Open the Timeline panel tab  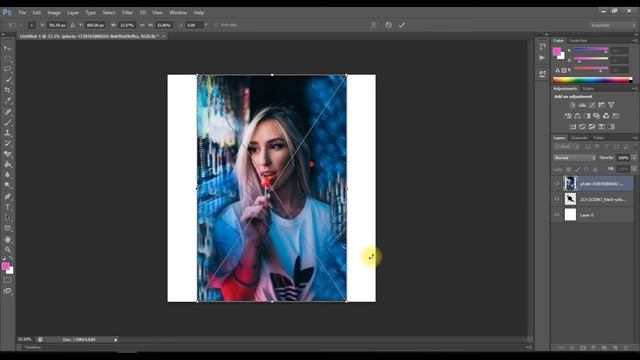(33, 347)
